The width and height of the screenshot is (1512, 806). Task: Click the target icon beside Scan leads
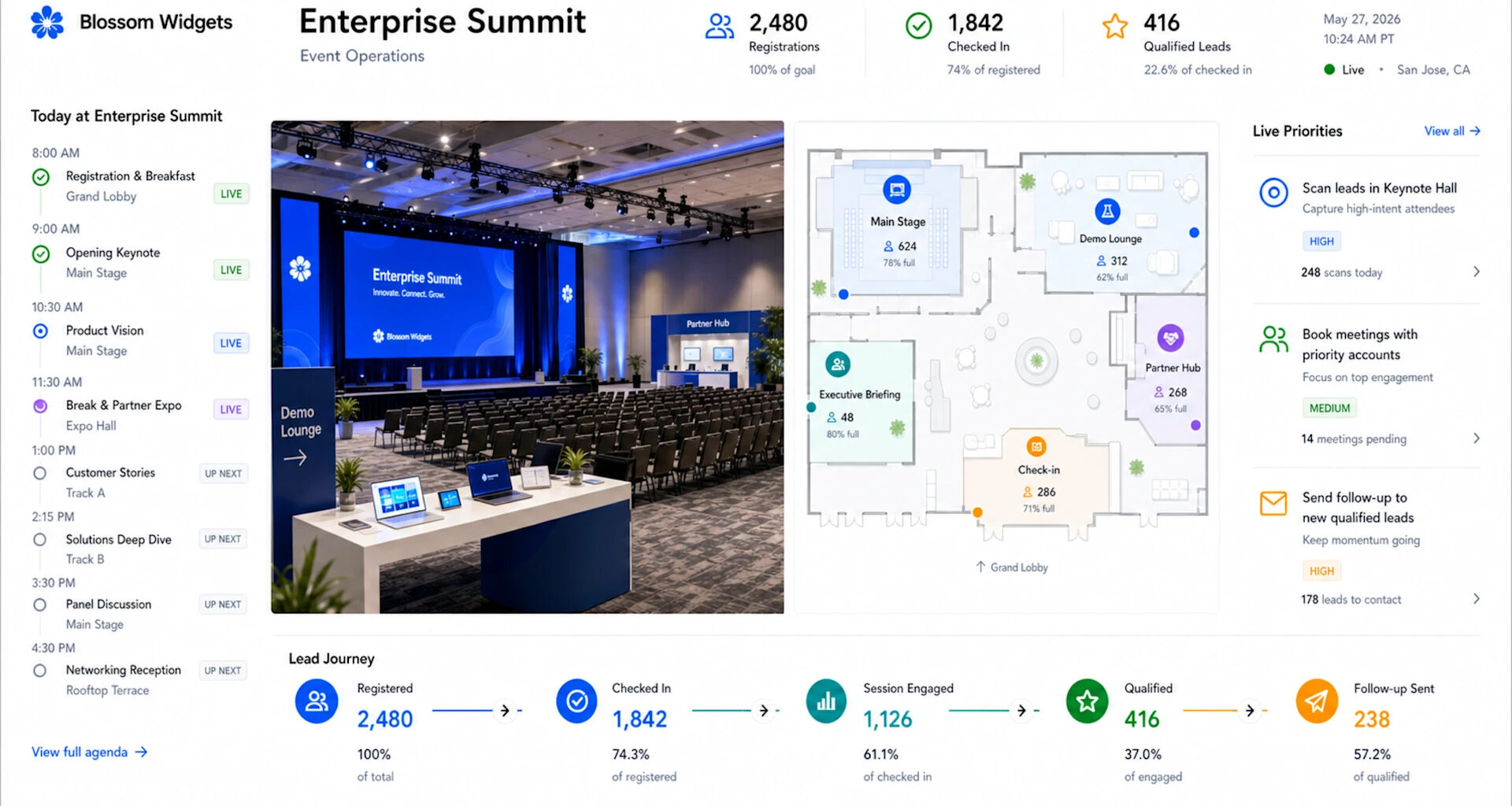coord(1273,192)
